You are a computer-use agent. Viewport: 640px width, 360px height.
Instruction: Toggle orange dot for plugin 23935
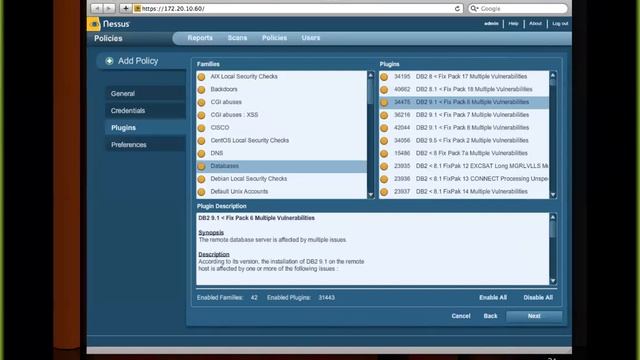tap(384, 166)
